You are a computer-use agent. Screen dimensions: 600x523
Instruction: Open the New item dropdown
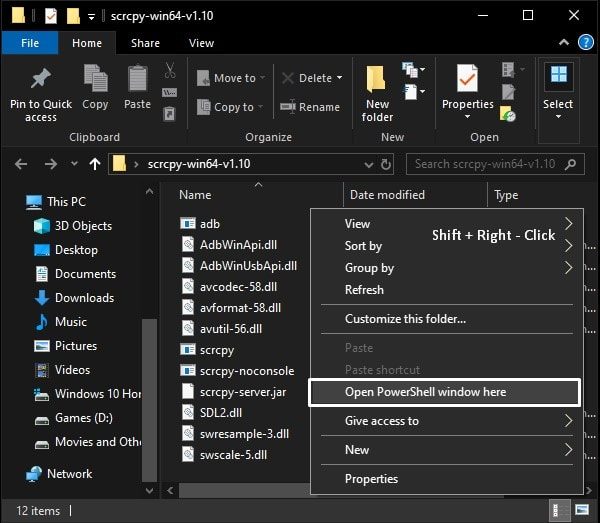[414, 69]
